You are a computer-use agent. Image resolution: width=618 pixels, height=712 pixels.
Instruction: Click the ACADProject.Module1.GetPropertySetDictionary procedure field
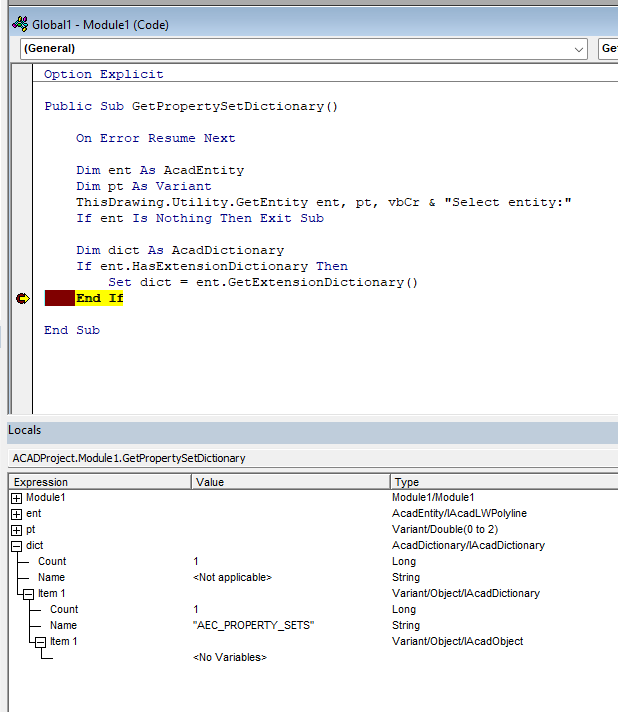coord(313,458)
